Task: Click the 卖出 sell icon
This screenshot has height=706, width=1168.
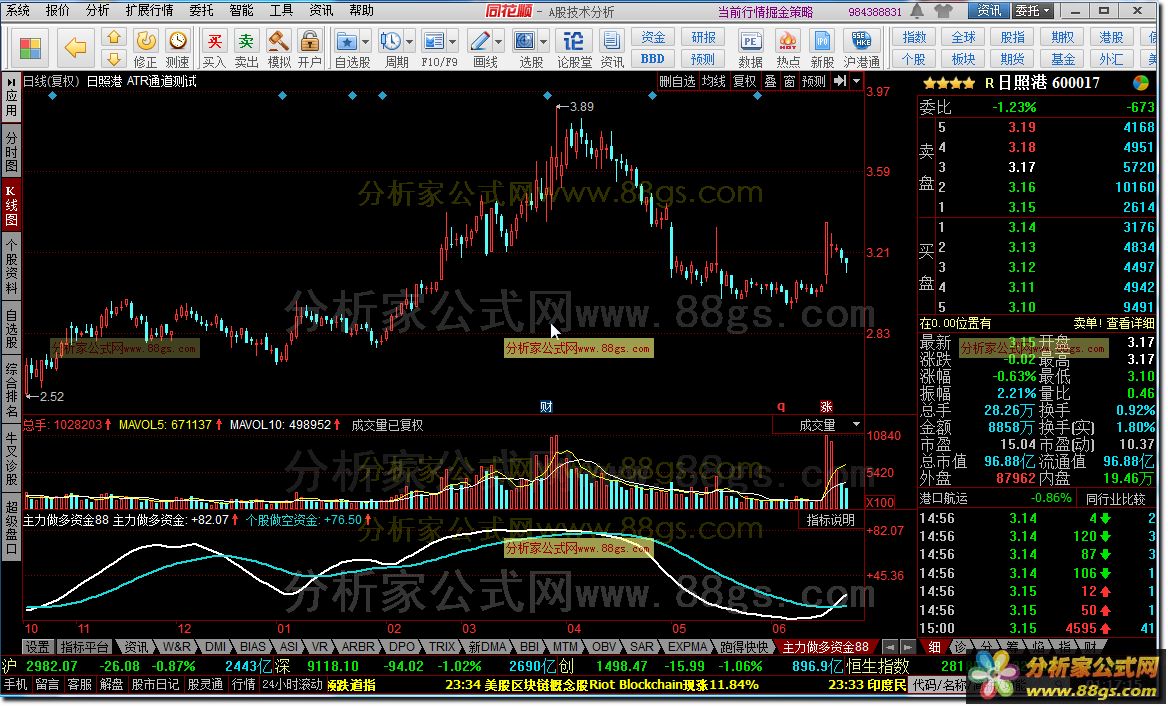Action: tap(246, 48)
